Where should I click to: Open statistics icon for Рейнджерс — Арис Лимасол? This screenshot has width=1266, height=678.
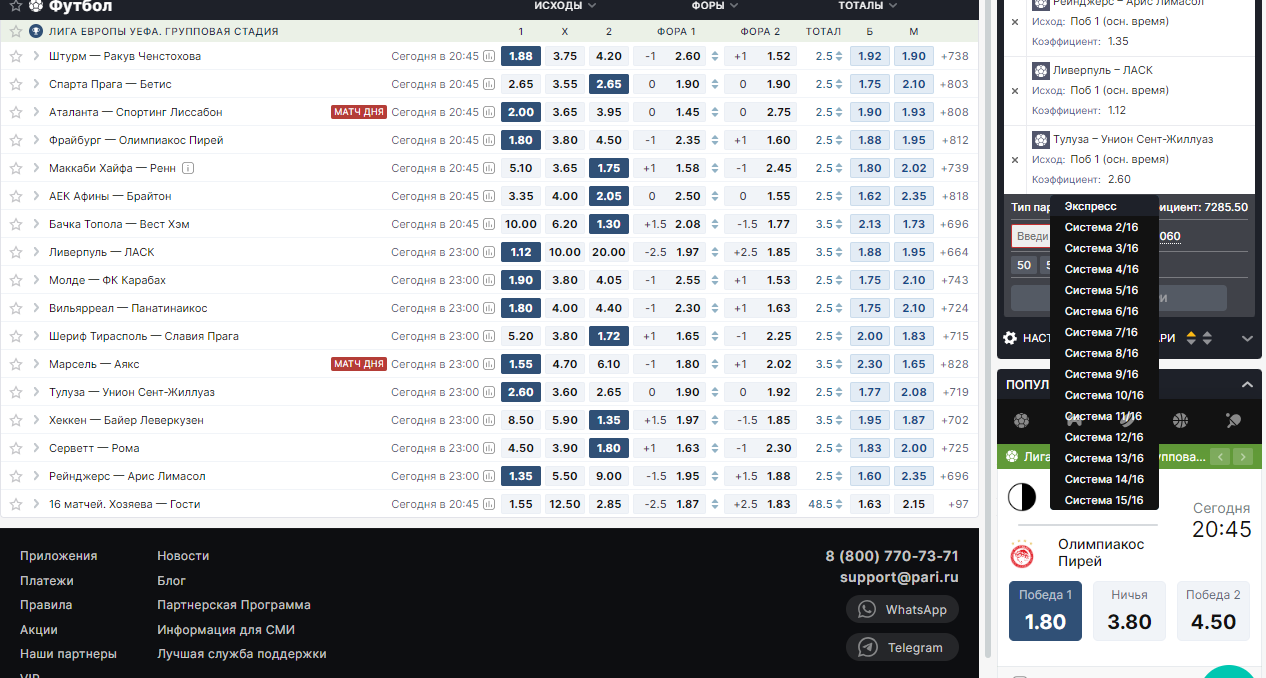pyautogui.click(x=489, y=476)
